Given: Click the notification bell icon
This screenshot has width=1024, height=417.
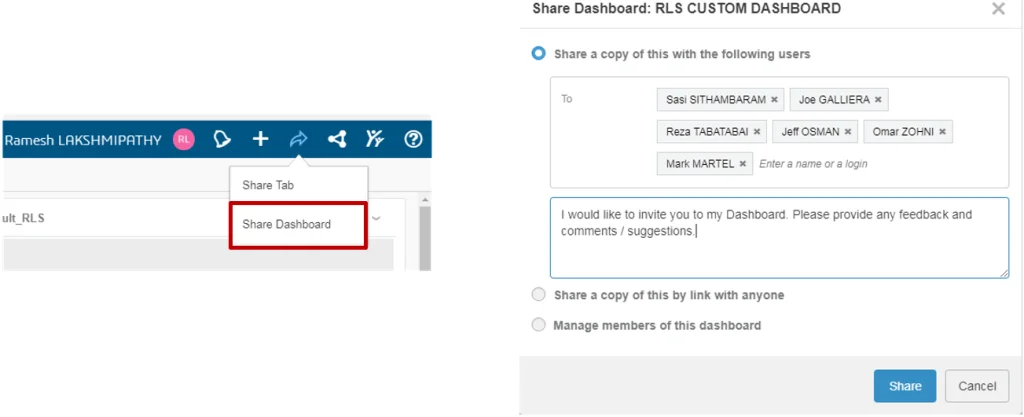Looking at the screenshot, I should 222,140.
